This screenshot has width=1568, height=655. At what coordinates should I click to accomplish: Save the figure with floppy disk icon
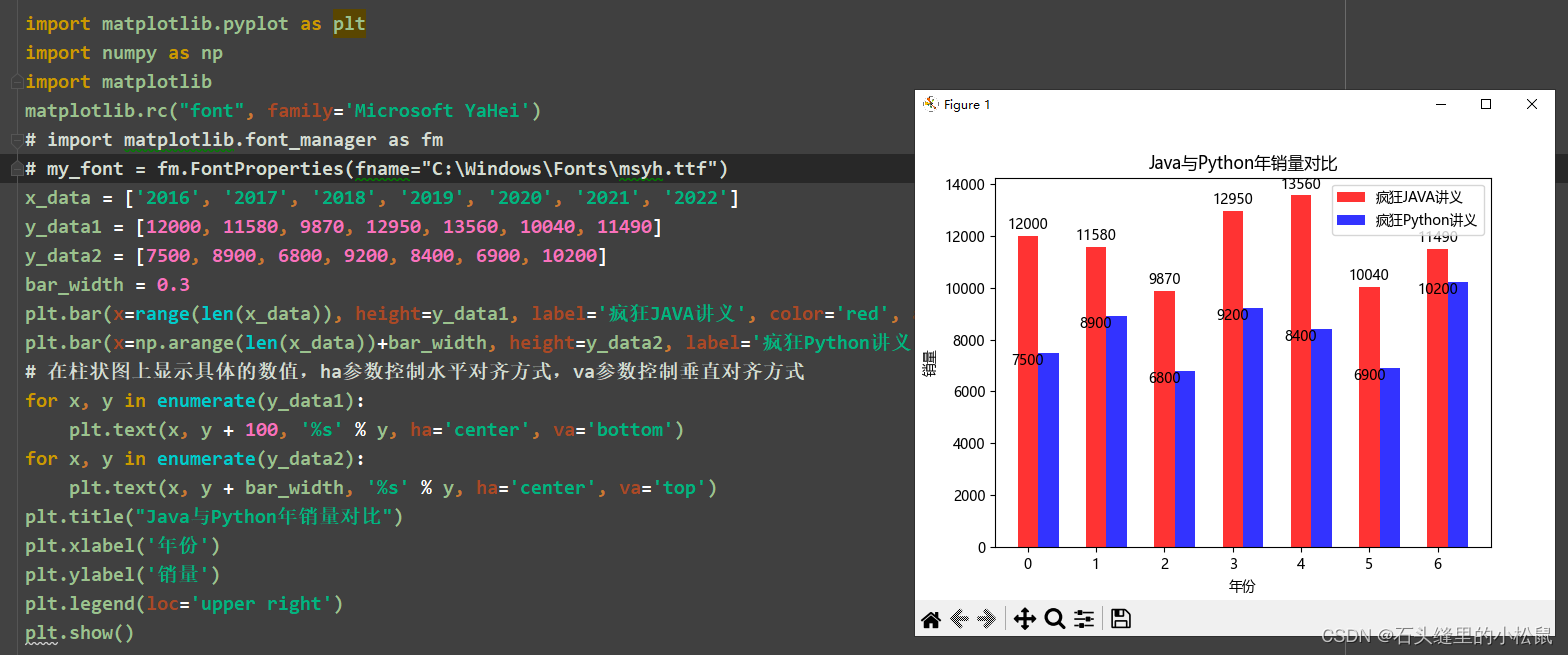click(x=1121, y=620)
